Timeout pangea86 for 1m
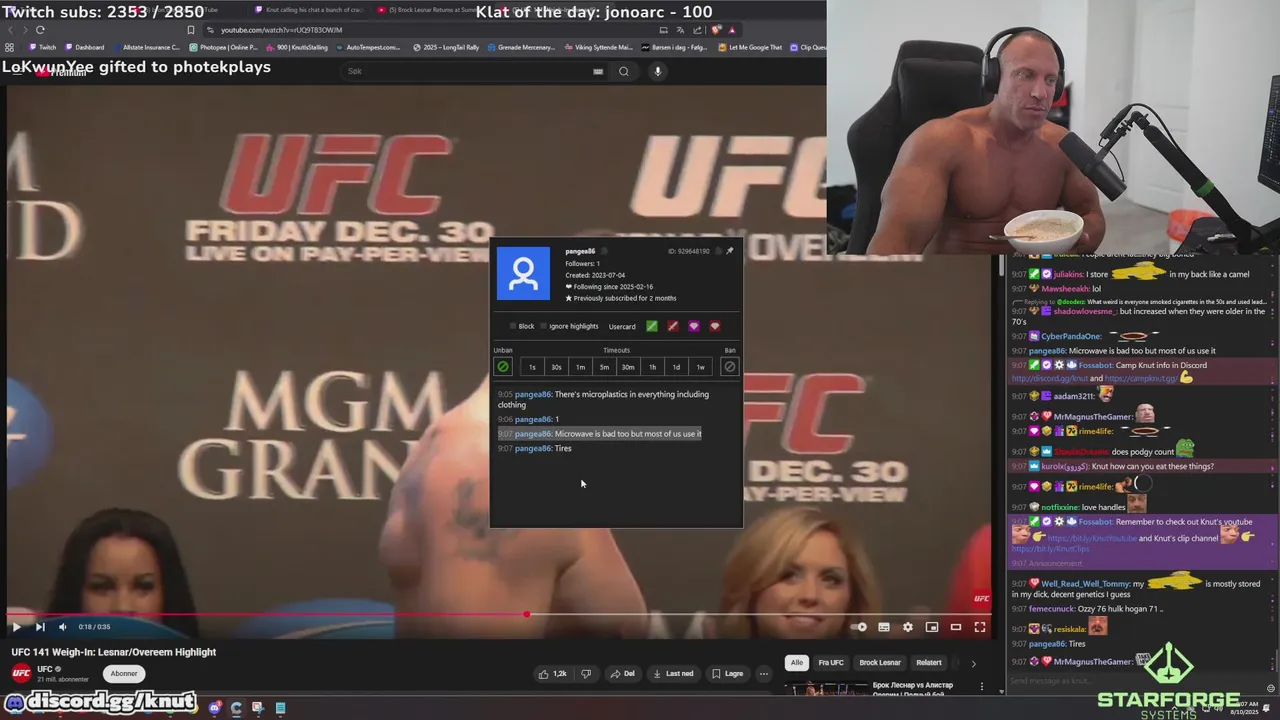 [x=580, y=367]
